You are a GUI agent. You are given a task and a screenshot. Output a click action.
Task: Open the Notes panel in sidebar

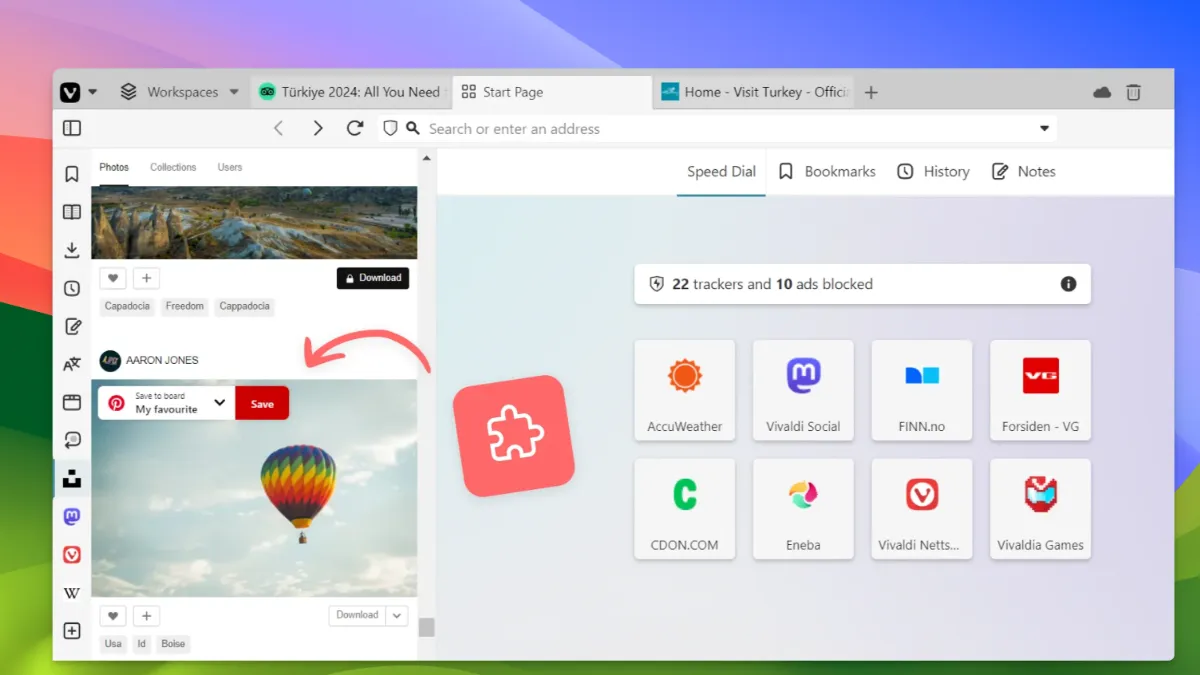[72, 326]
